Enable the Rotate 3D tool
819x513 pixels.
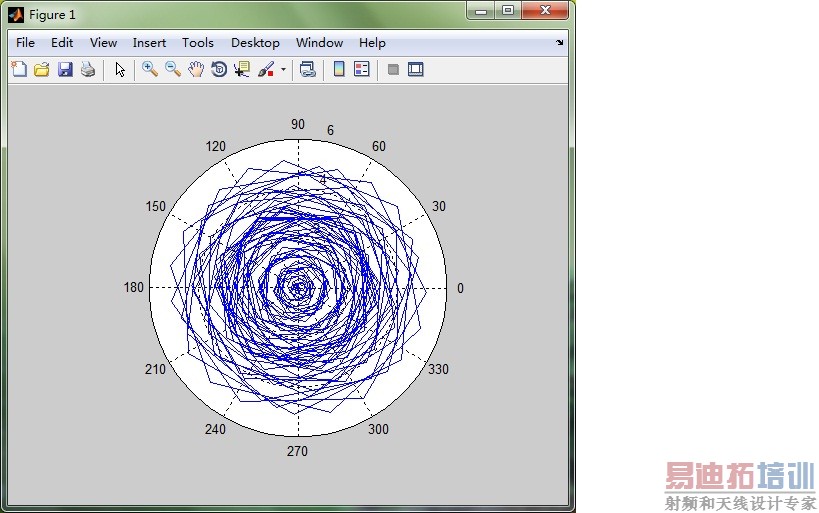219,69
